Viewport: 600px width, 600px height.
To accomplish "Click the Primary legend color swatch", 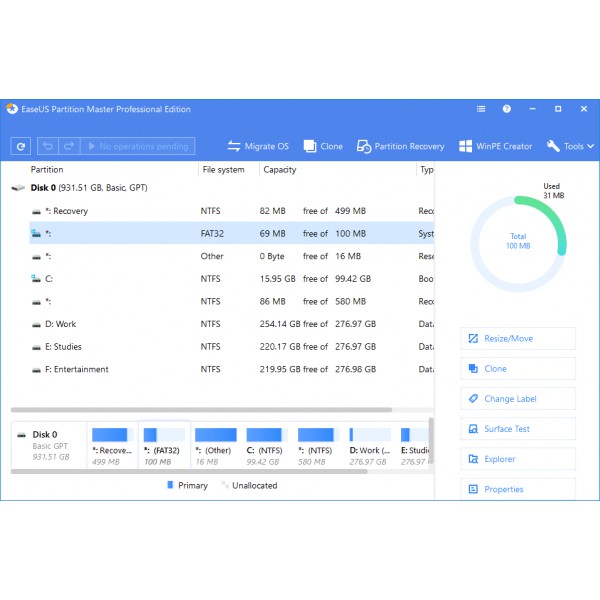I will [x=170, y=485].
